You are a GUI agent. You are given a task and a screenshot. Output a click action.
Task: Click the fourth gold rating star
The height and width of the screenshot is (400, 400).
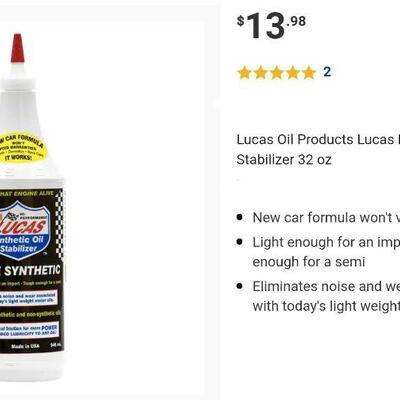(293, 72)
